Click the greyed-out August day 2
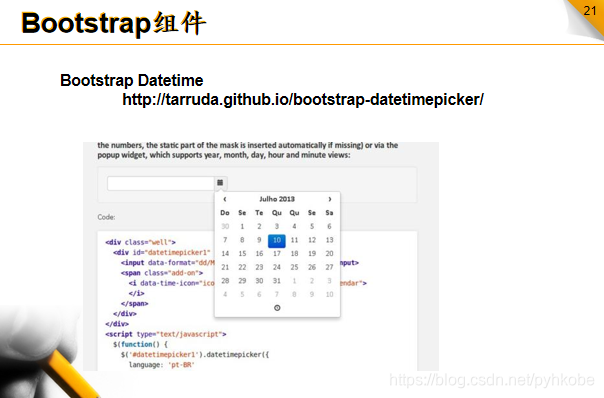The height and width of the screenshot is (398, 604). 312,281
